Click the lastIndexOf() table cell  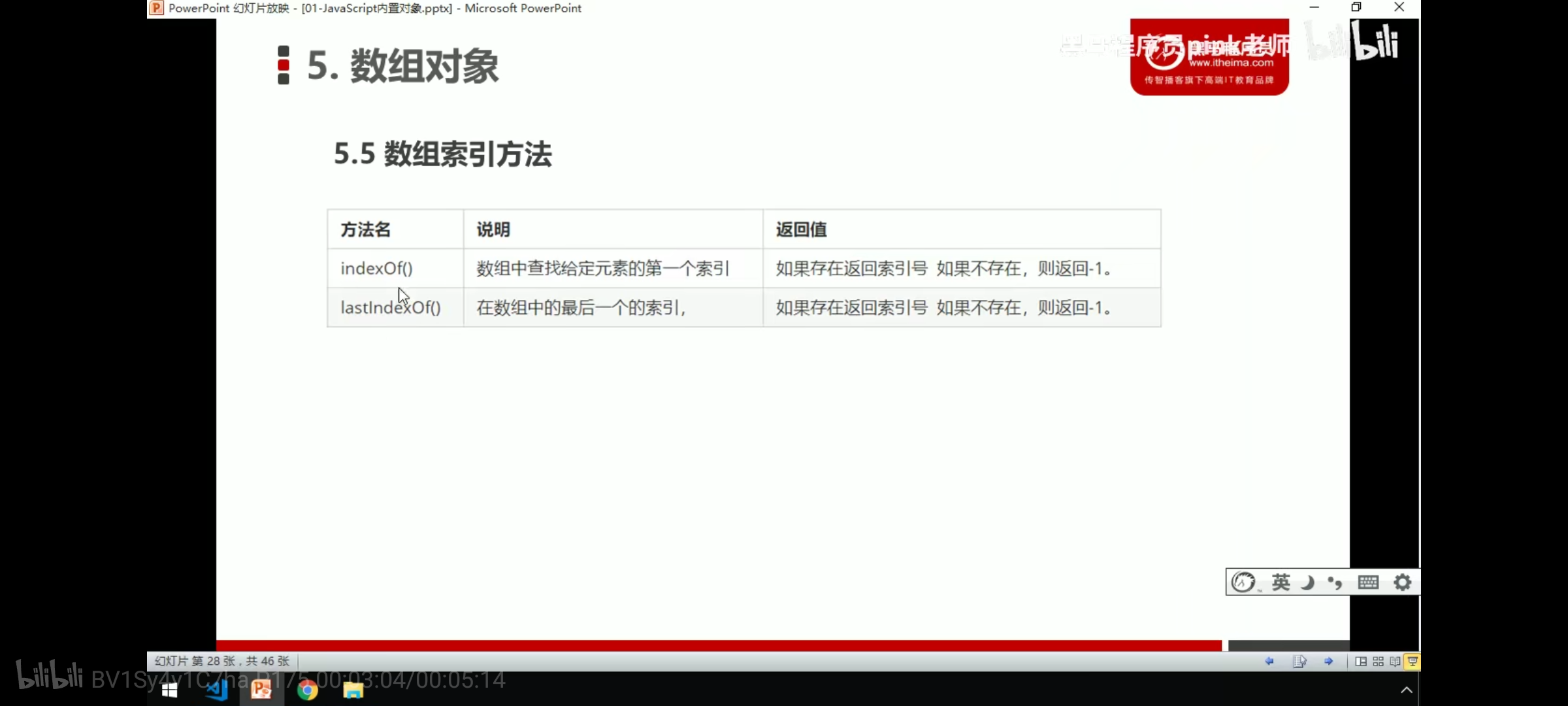391,307
